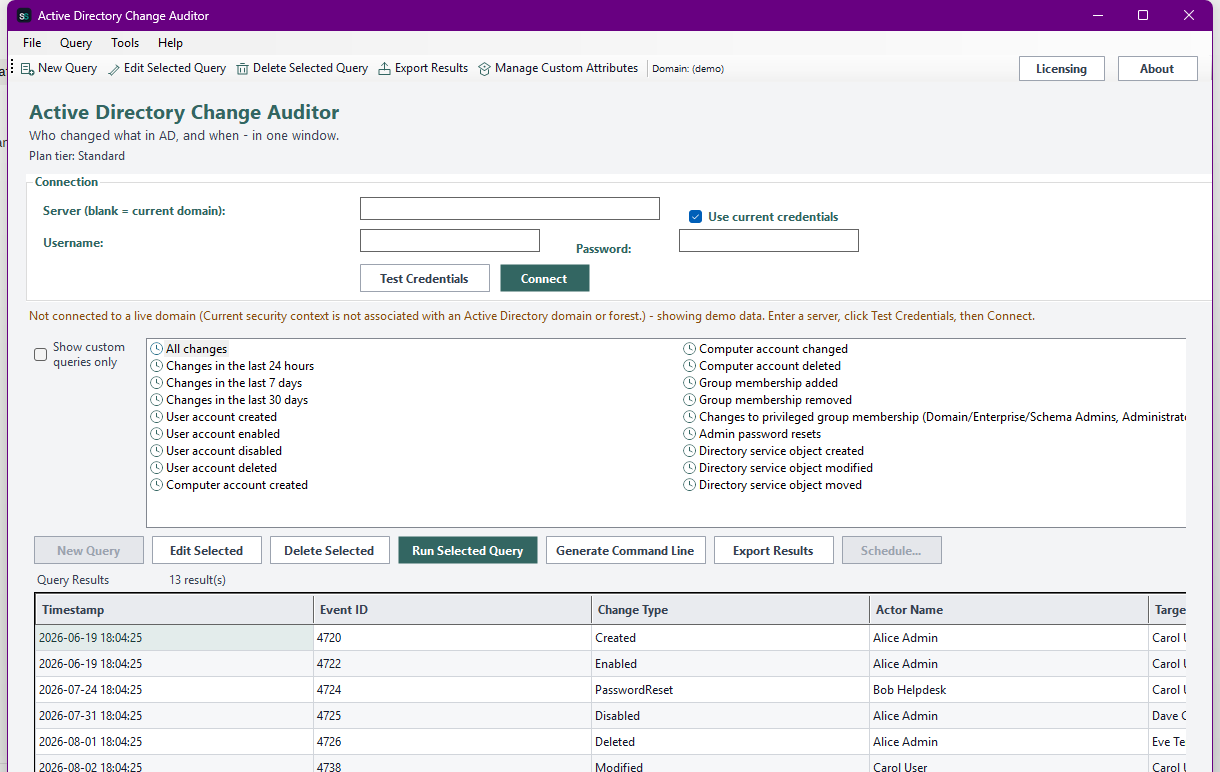Click the New Query toolbar icon
This screenshot has height=772, width=1220.
click(28, 69)
